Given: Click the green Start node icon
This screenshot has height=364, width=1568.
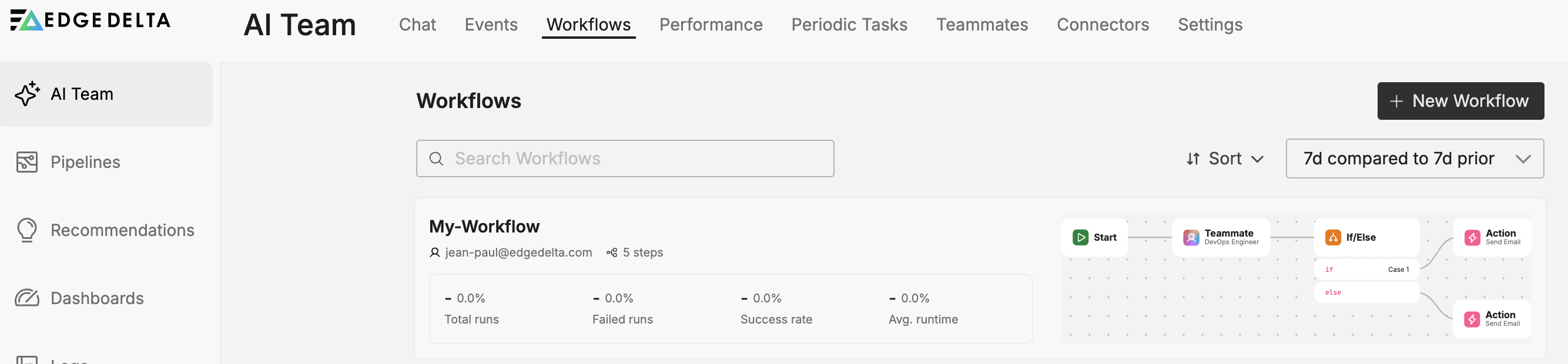Looking at the screenshot, I should click(1080, 238).
